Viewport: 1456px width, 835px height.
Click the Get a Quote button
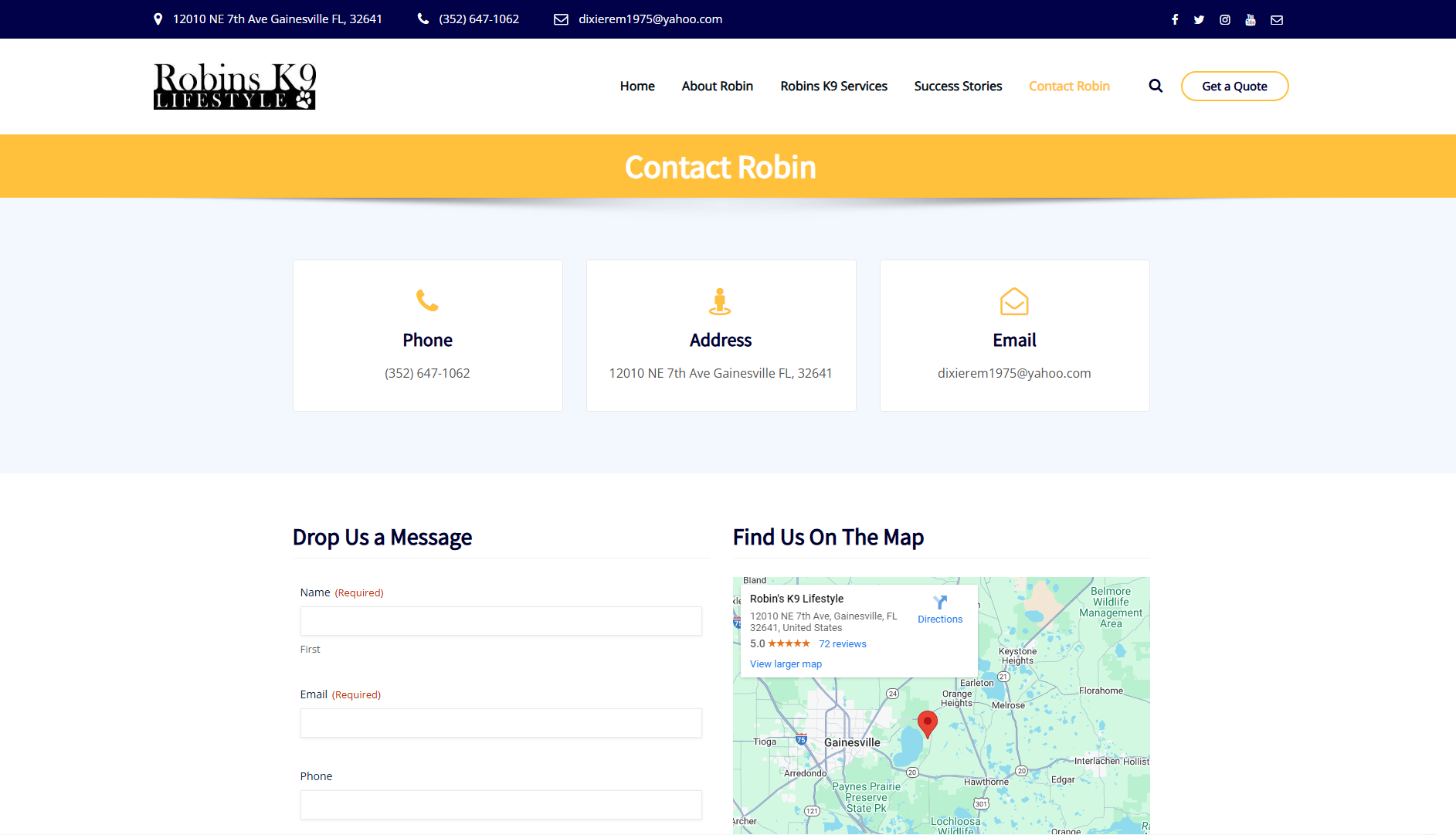1234,86
